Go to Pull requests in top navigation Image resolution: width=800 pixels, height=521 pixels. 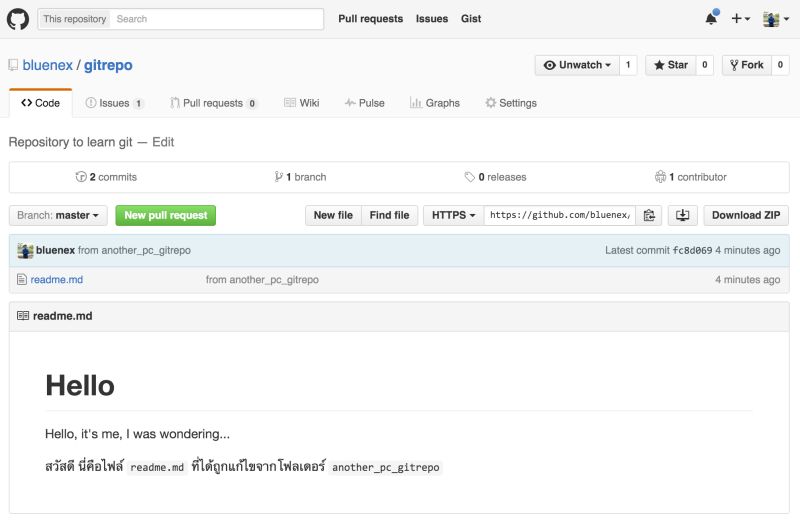click(x=370, y=19)
